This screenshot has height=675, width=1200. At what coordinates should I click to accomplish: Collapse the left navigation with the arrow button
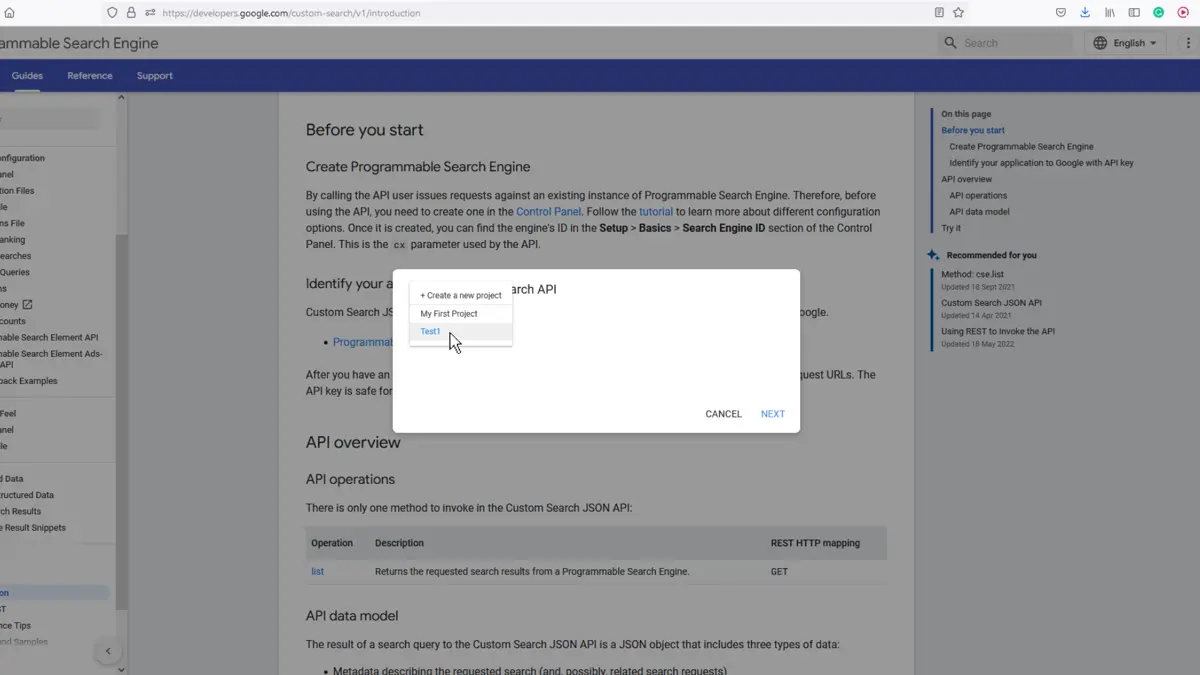[x=108, y=651]
